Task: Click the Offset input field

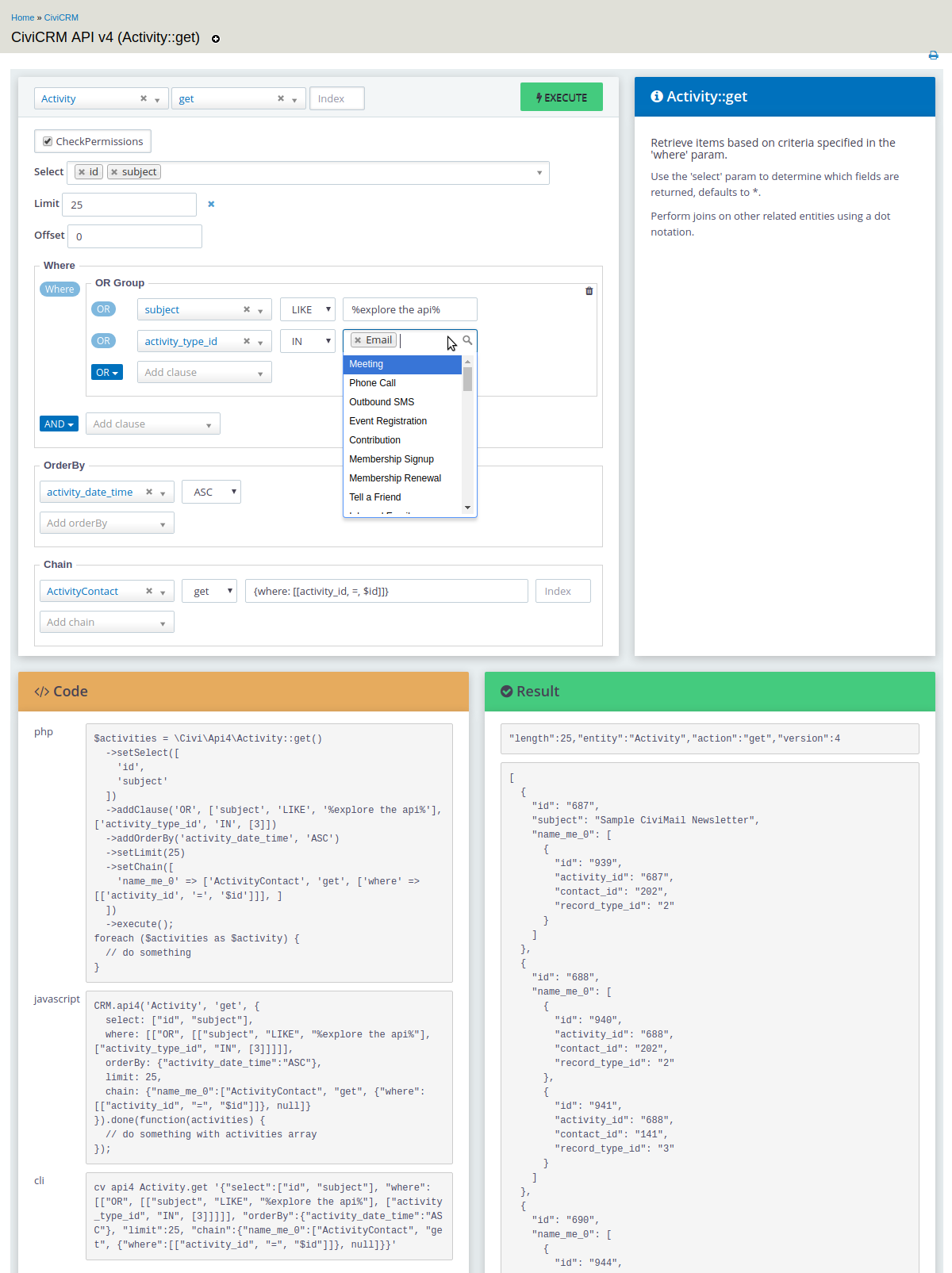Action: 135,236
